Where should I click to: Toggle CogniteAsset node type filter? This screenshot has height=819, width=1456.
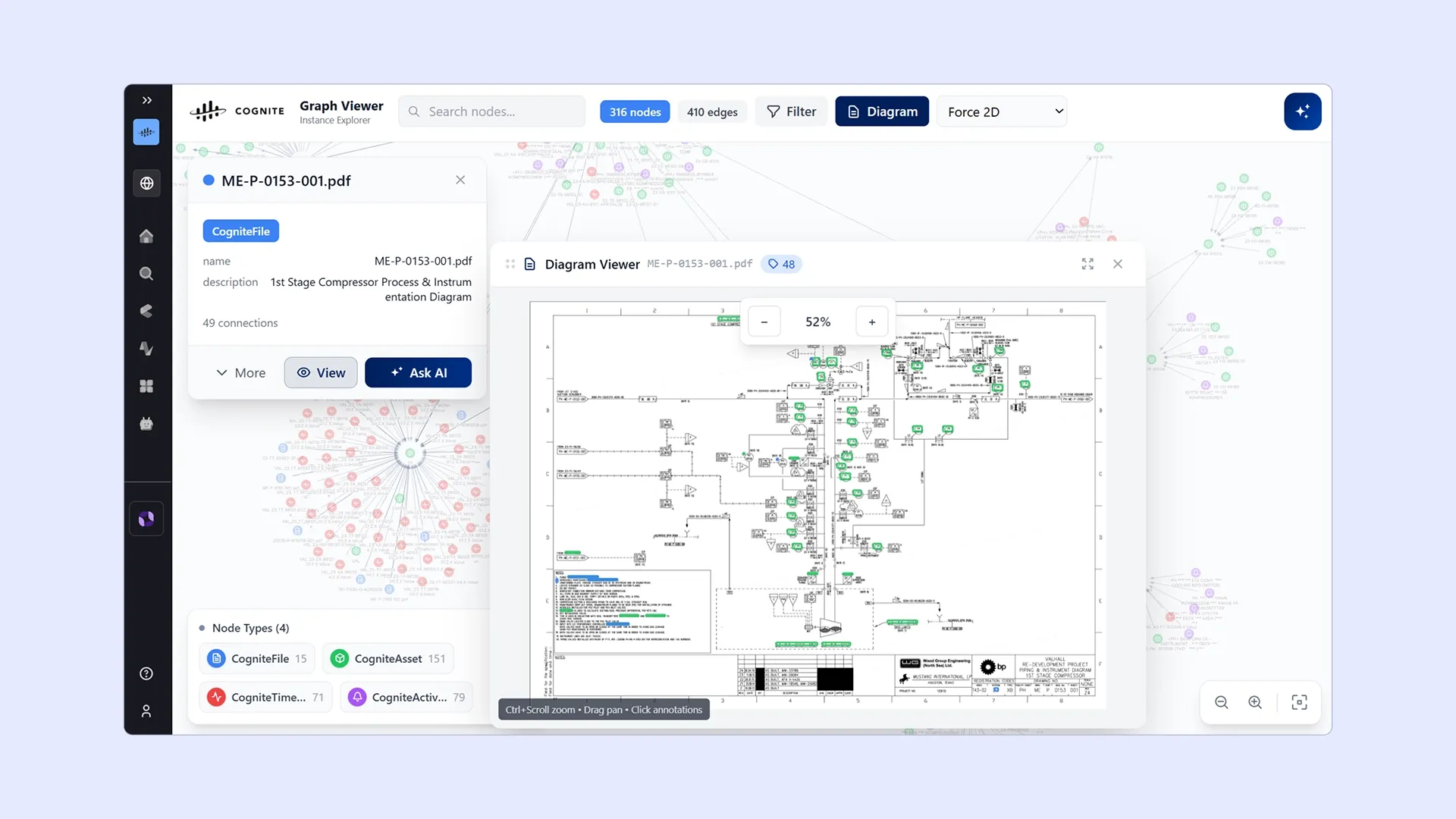click(x=388, y=658)
